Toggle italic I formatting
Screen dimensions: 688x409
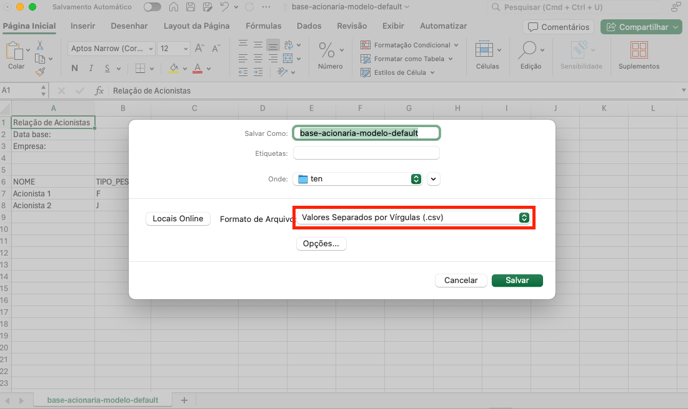tap(91, 68)
